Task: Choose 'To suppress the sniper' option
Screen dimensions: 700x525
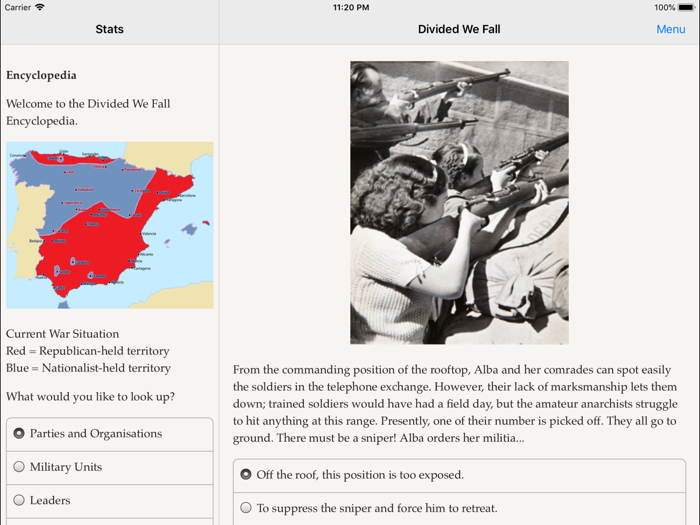Action: click(459, 508)
